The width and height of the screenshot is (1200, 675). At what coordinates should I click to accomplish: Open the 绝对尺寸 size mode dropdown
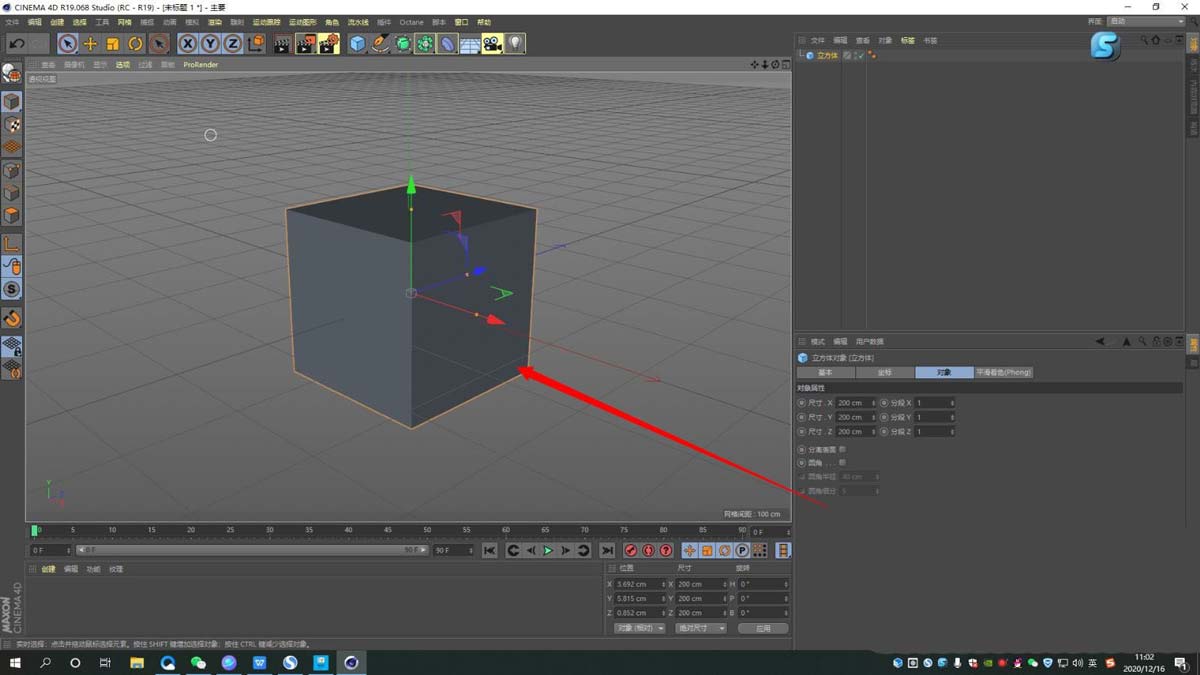(700, 628)
